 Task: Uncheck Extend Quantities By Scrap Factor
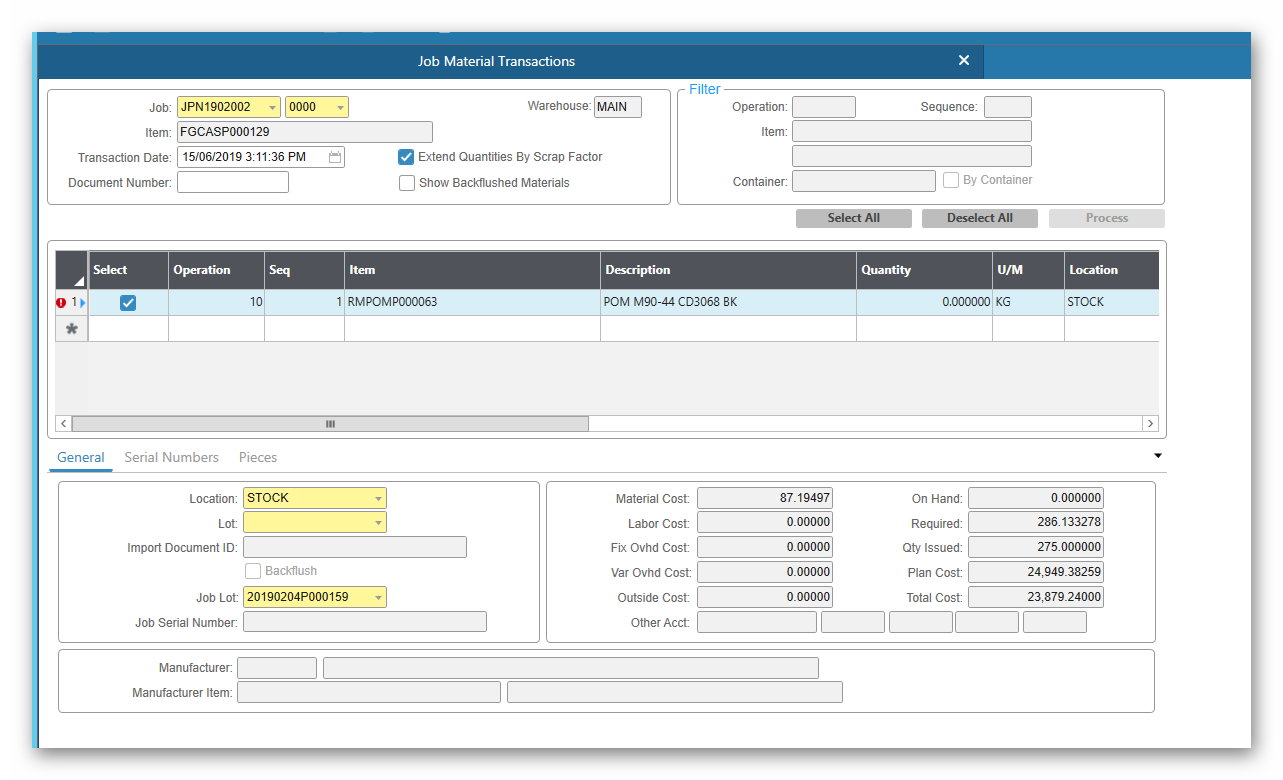406,156
